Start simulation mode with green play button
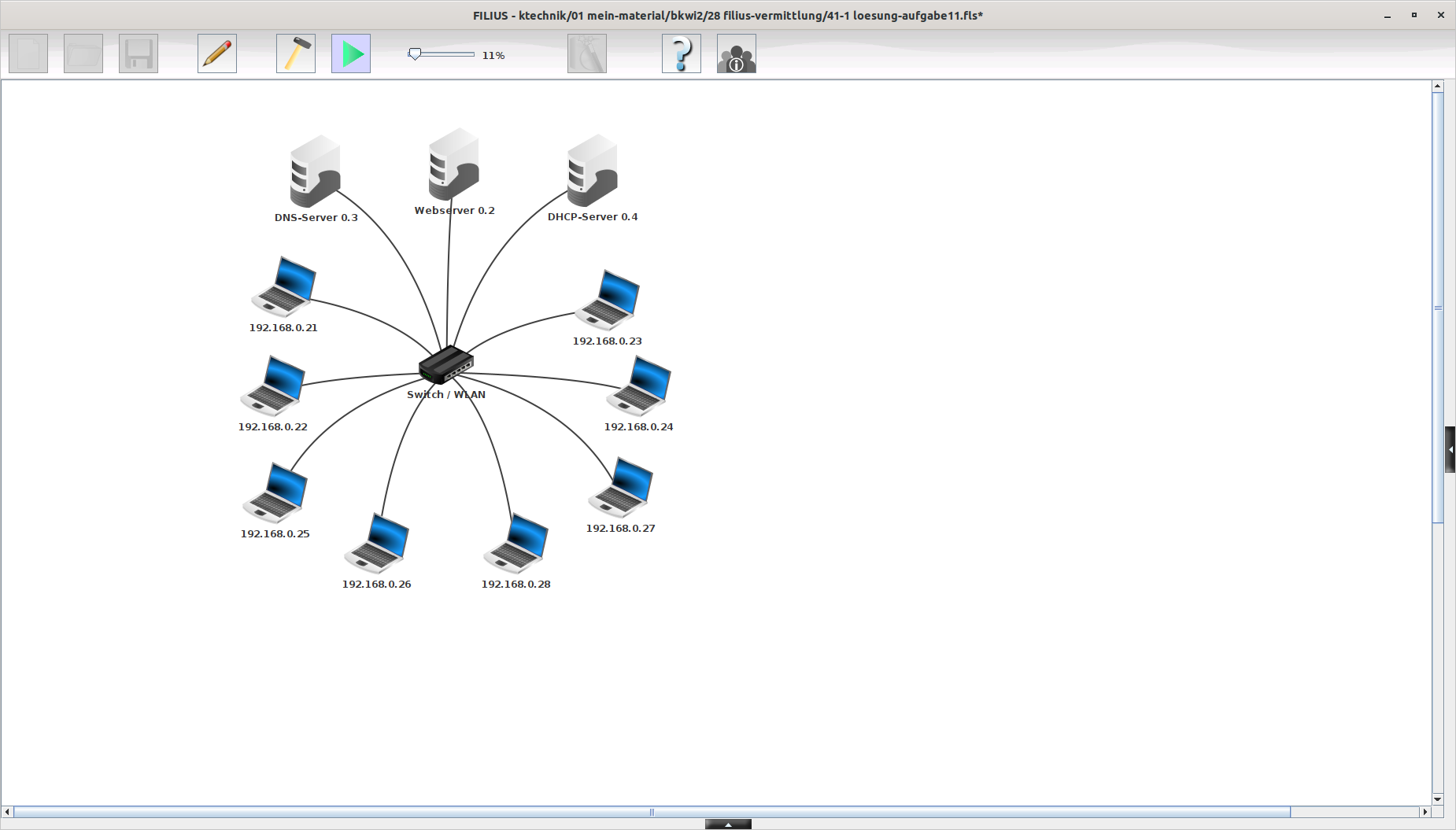Screen dimensions: 1456x830 [351, 54]
